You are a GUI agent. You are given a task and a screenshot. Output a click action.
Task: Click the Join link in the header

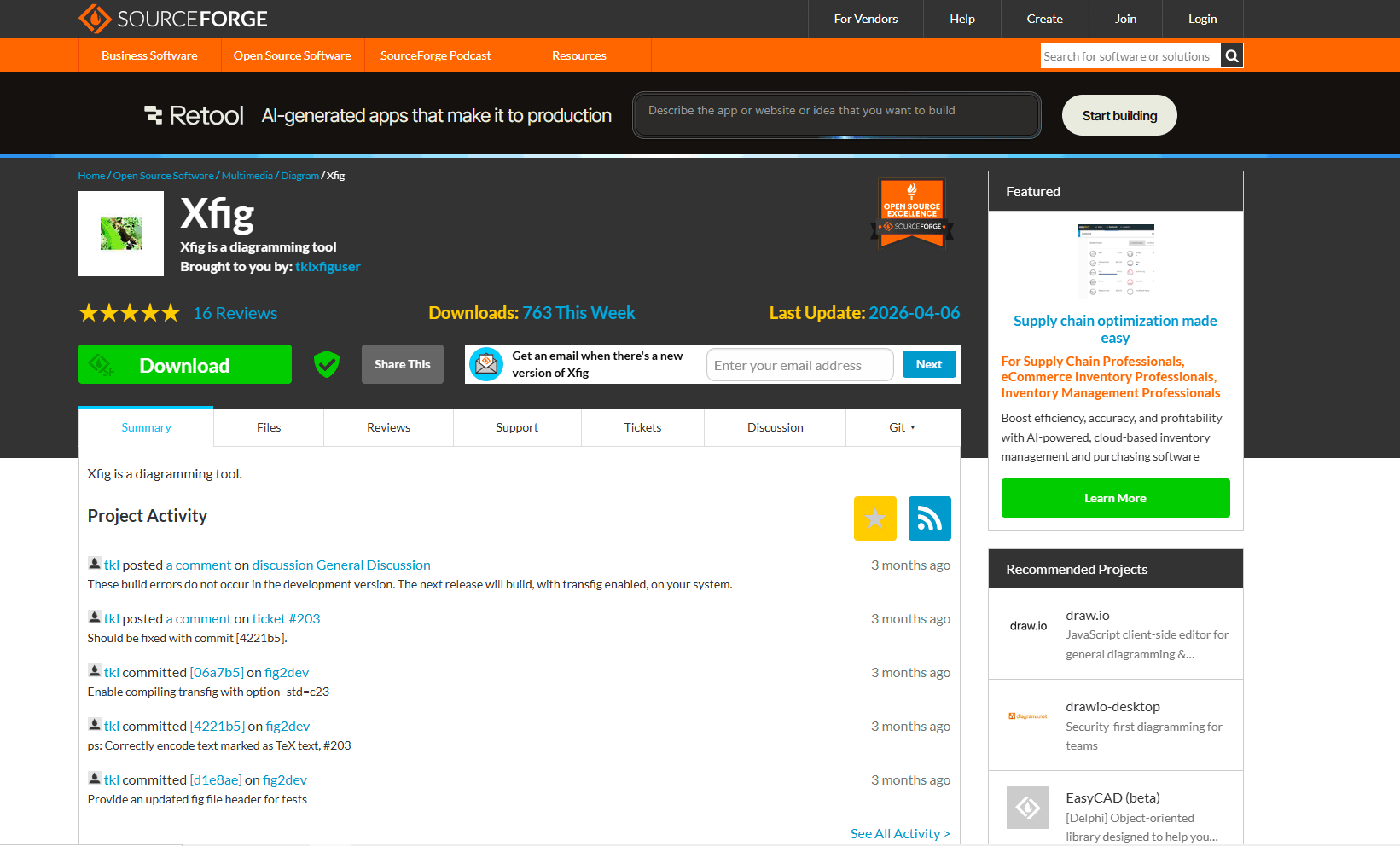tap(1126, 19)
